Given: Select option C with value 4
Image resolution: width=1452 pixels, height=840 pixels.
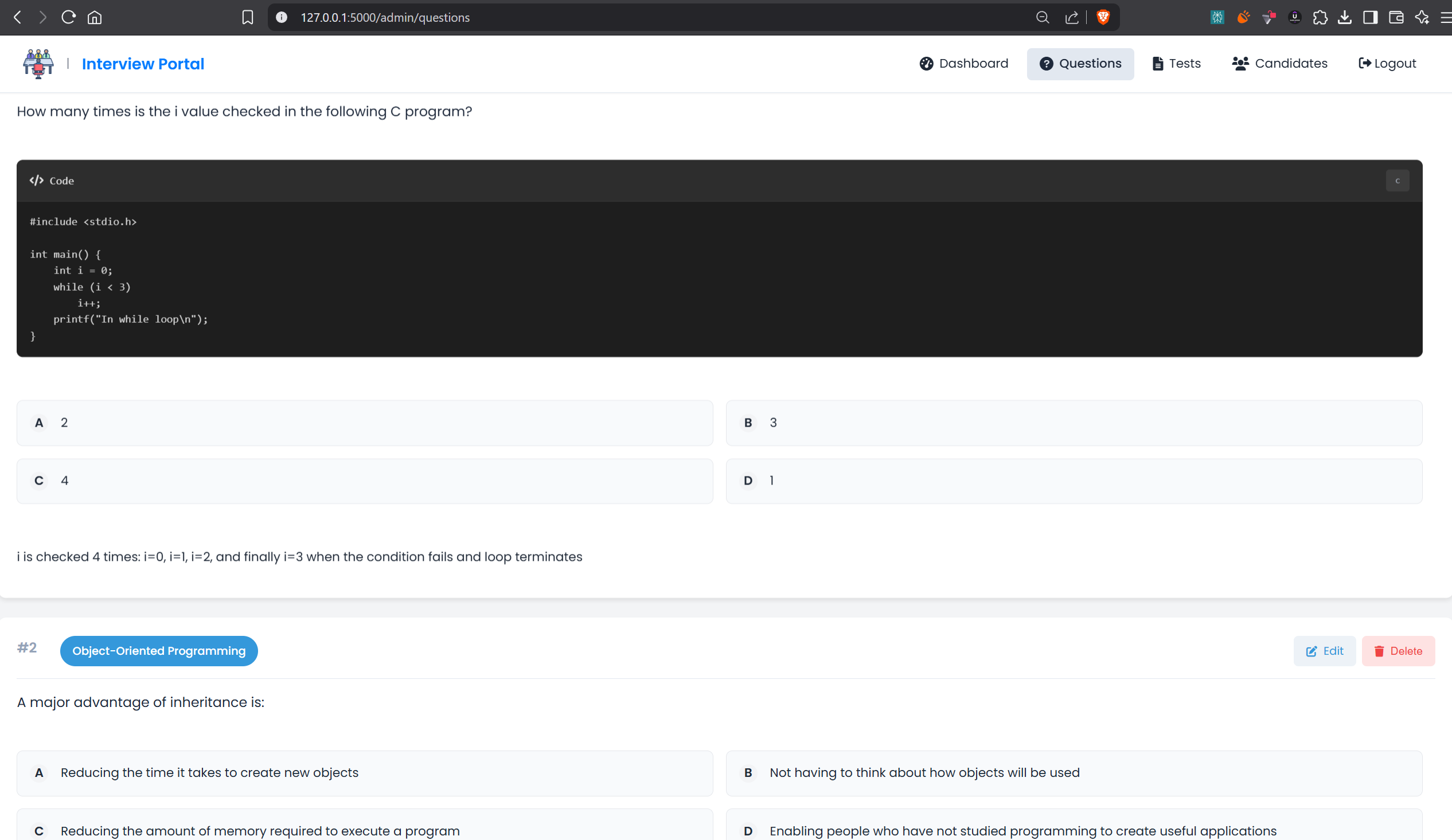Looking at the screenshot, I should point(365,481).
